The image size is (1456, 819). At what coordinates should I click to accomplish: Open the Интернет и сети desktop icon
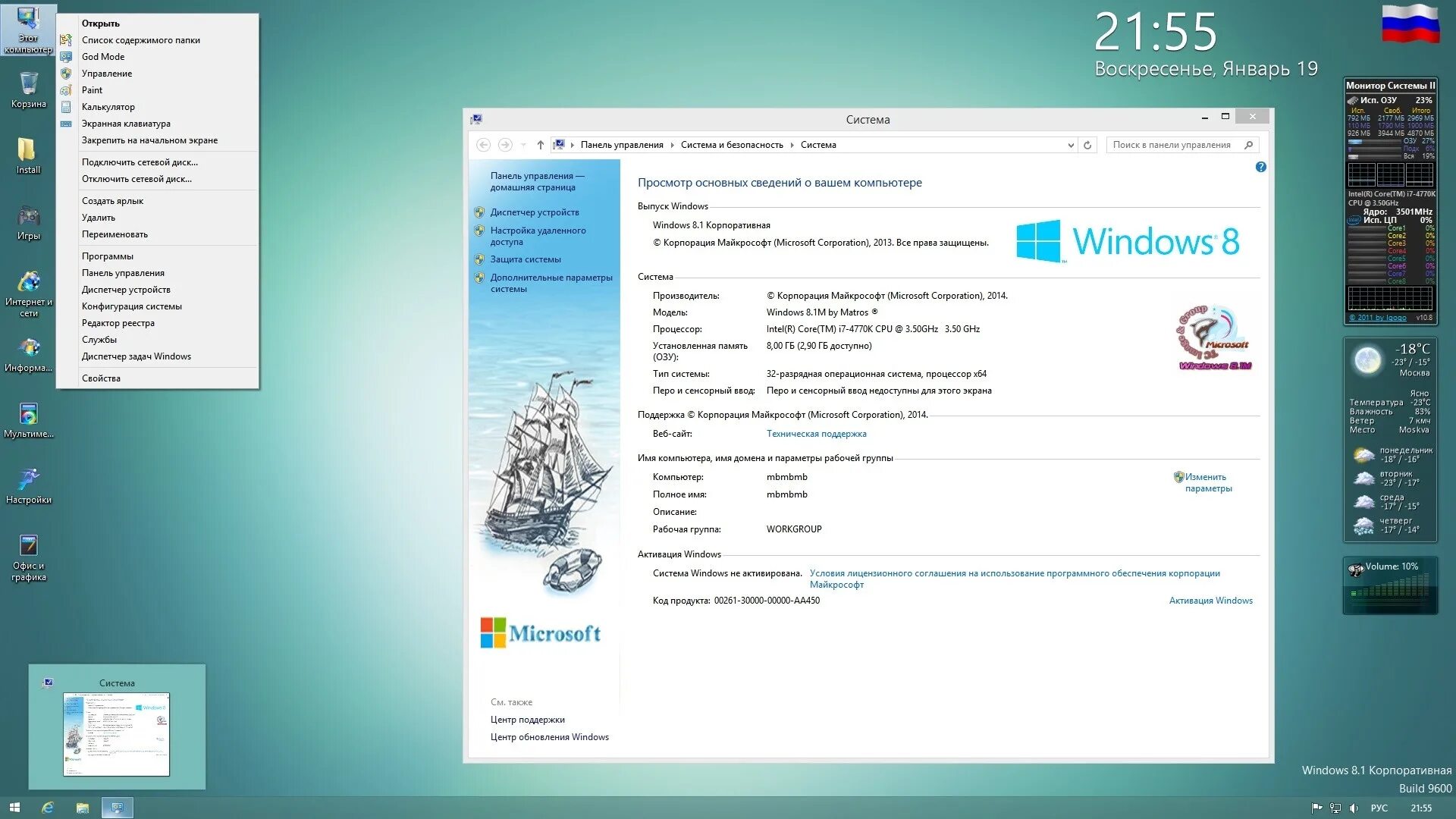(x=28, y=294)
